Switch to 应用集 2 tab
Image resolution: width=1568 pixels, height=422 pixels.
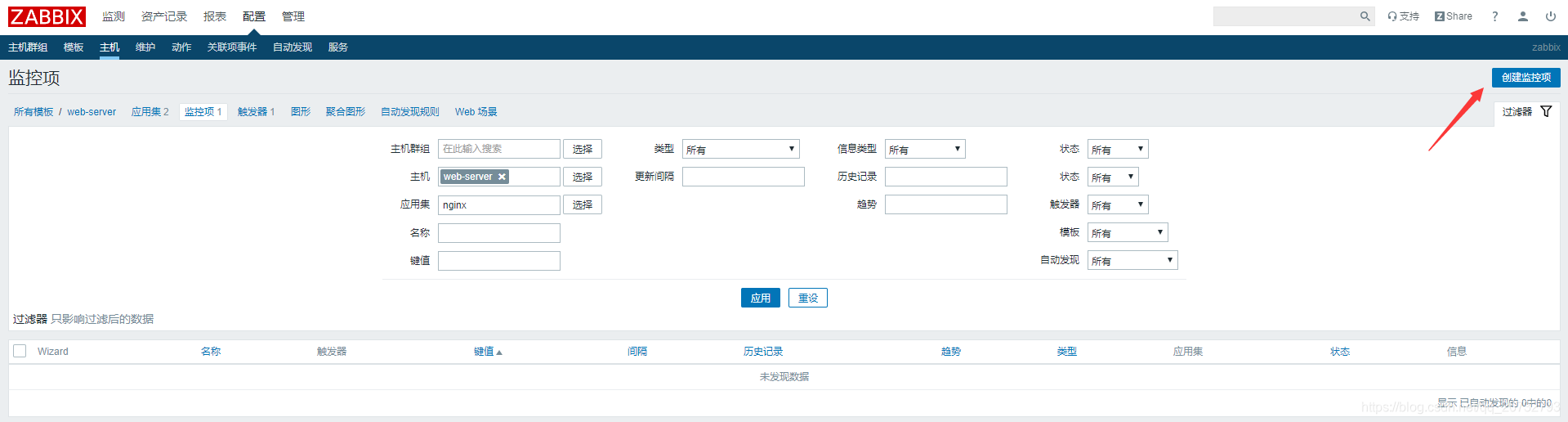pos(150,112)
